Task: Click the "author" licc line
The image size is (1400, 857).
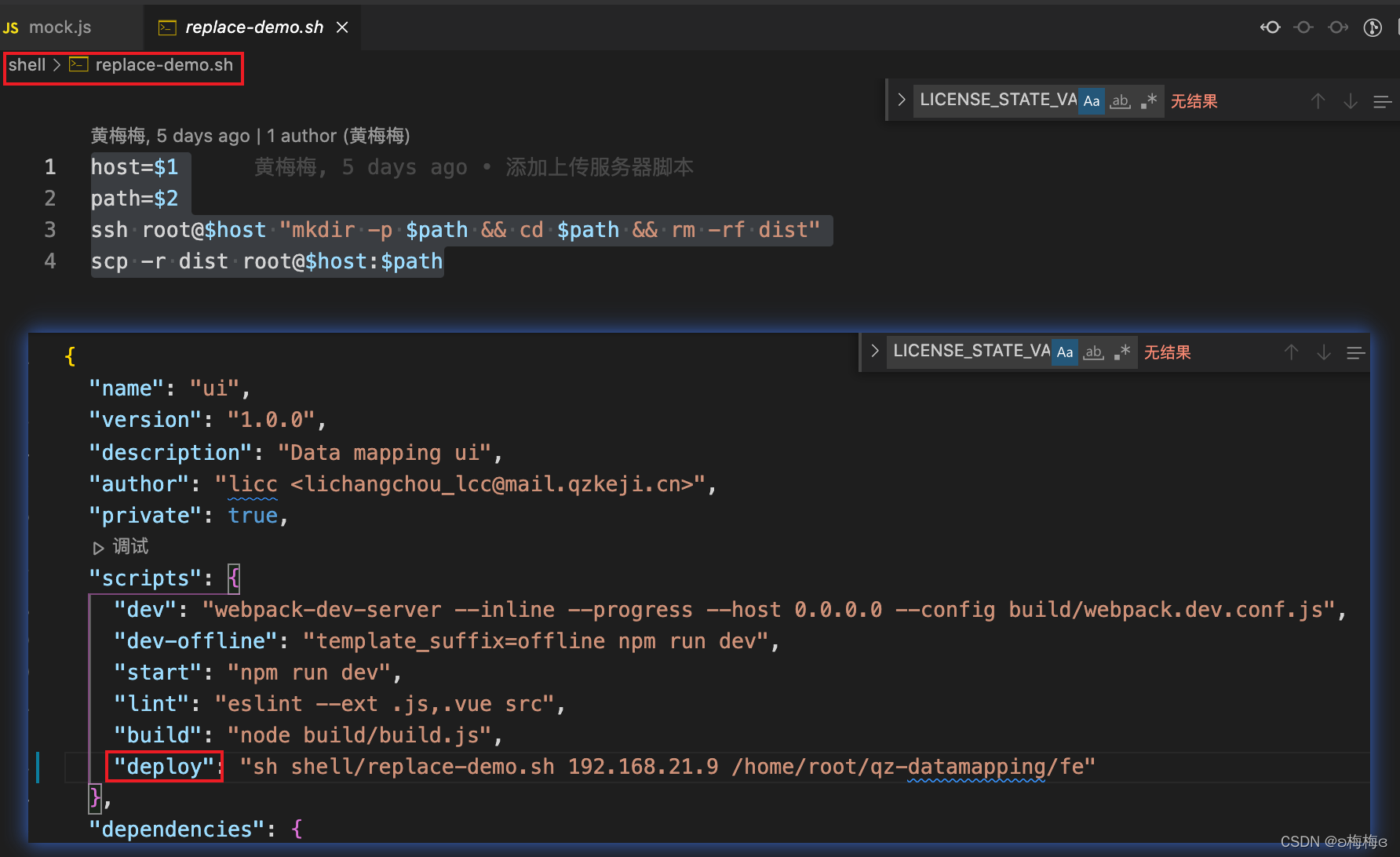Action: (403, 484)
